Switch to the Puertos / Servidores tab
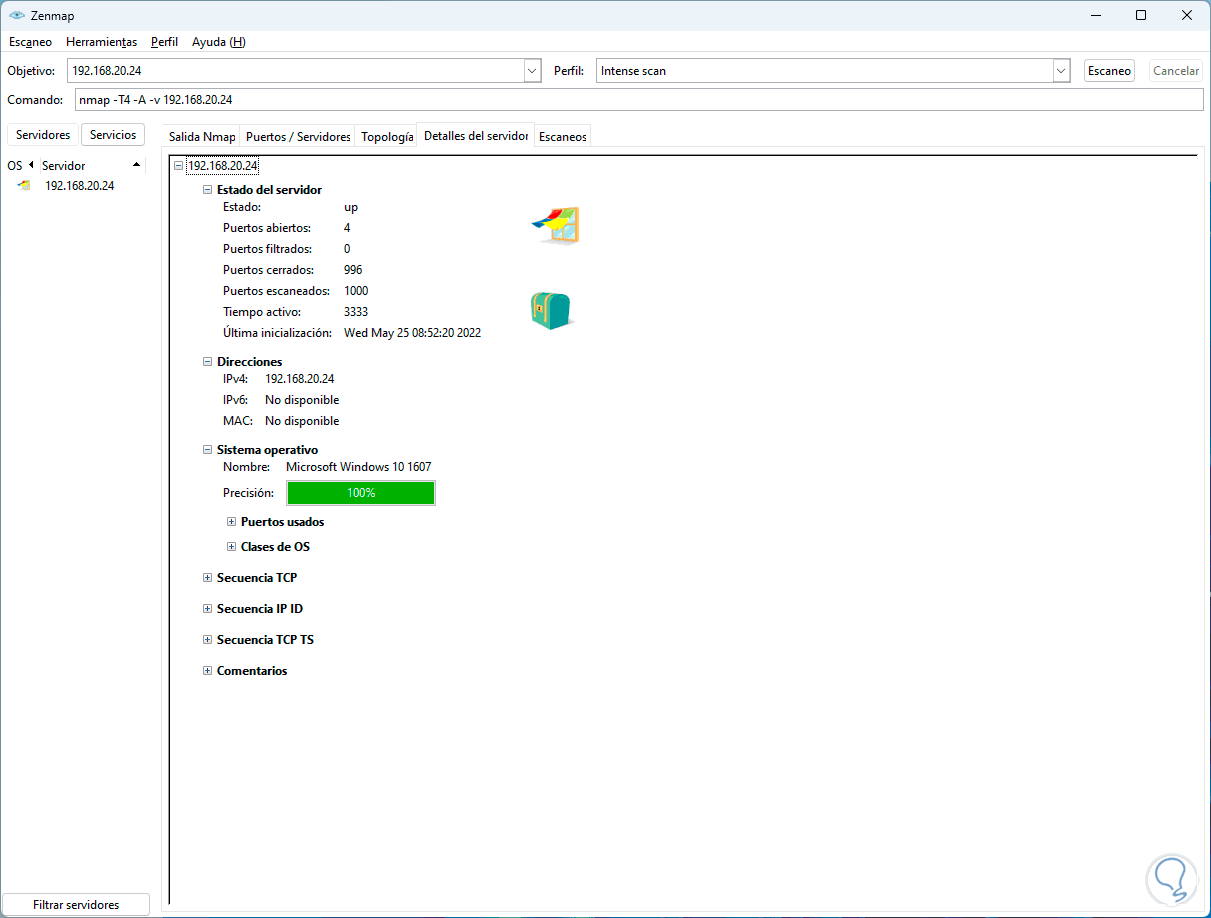 tap(298, 137)
